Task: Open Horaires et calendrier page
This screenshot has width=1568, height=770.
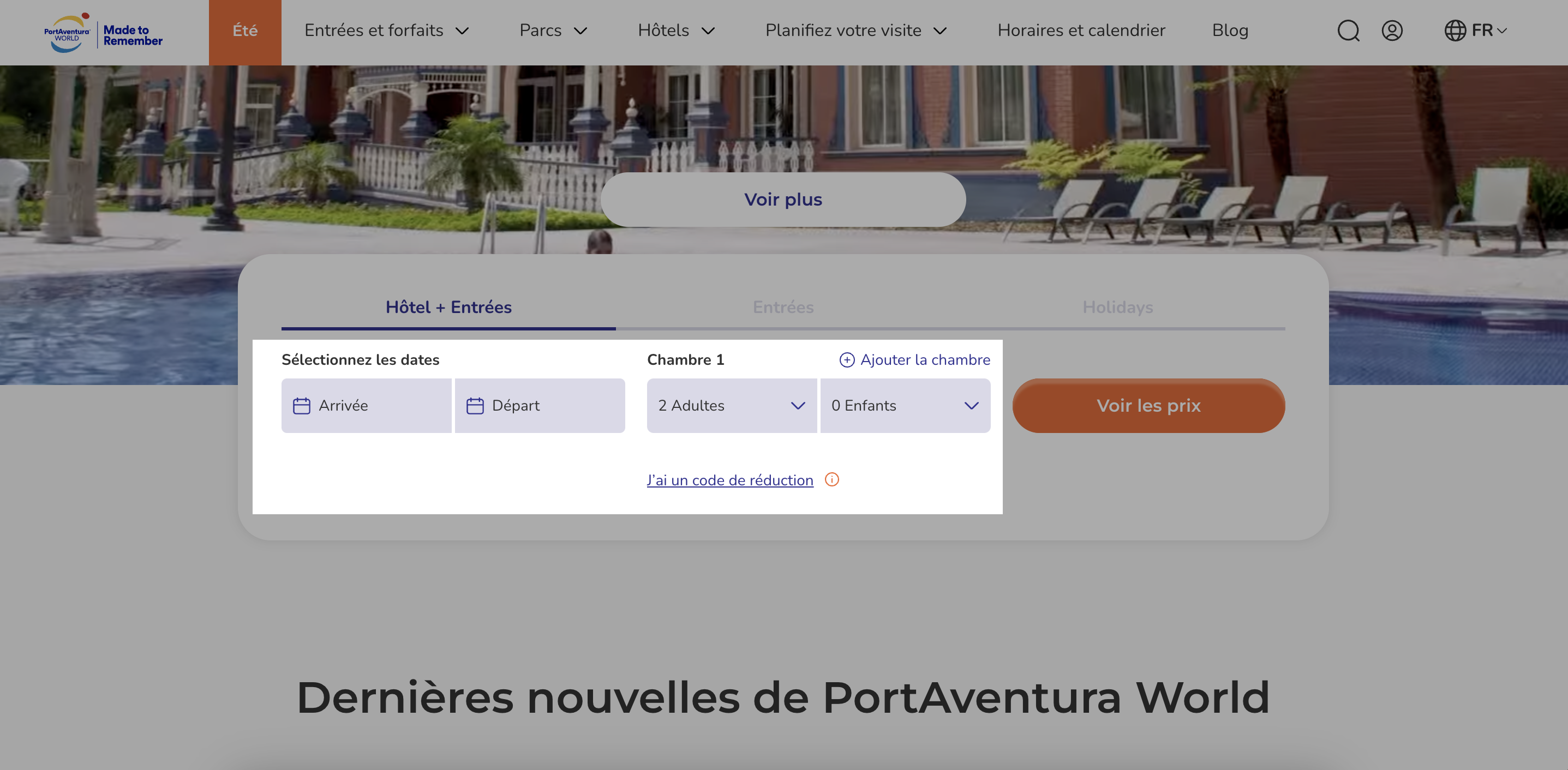Action: click(1081, 31)
